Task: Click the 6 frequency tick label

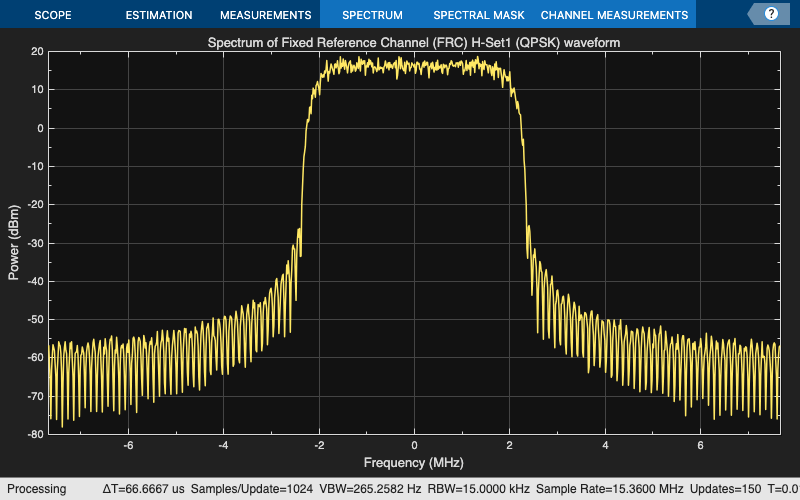Action: coord(701,445)
